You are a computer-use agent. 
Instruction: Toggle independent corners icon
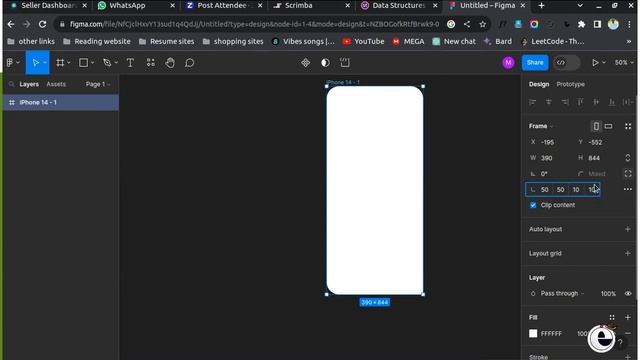(x=628, y=174)
